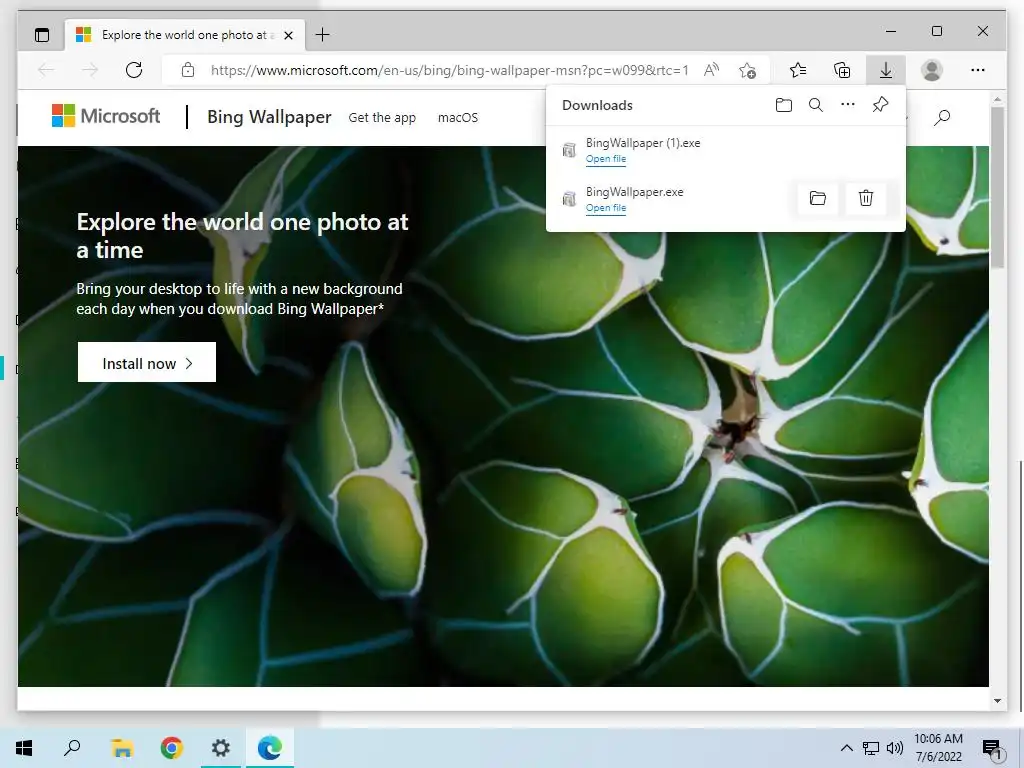
Task: Open file link under BingWallpaper (1).exe
Action: click(x=606, y=159)
